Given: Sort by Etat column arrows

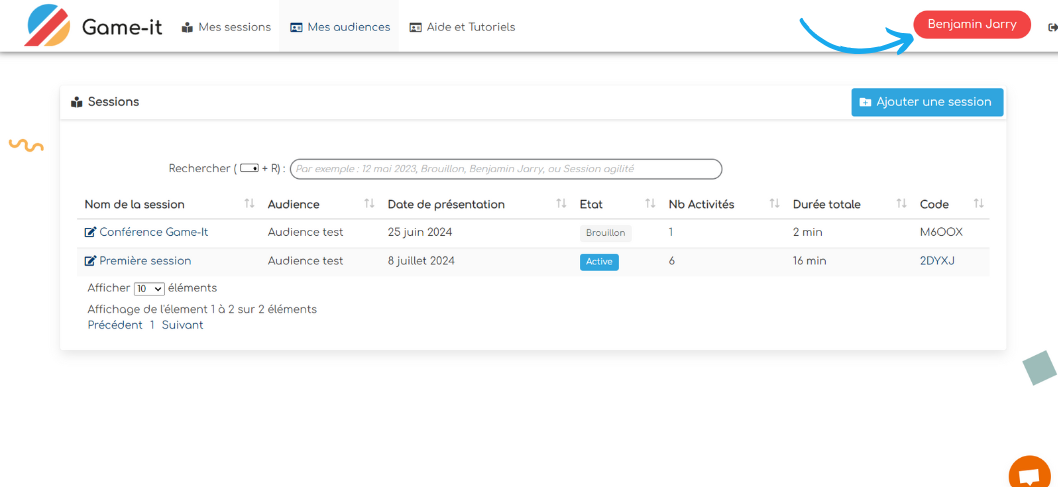Looking at the screenshot, I should [x=650, y=204].
